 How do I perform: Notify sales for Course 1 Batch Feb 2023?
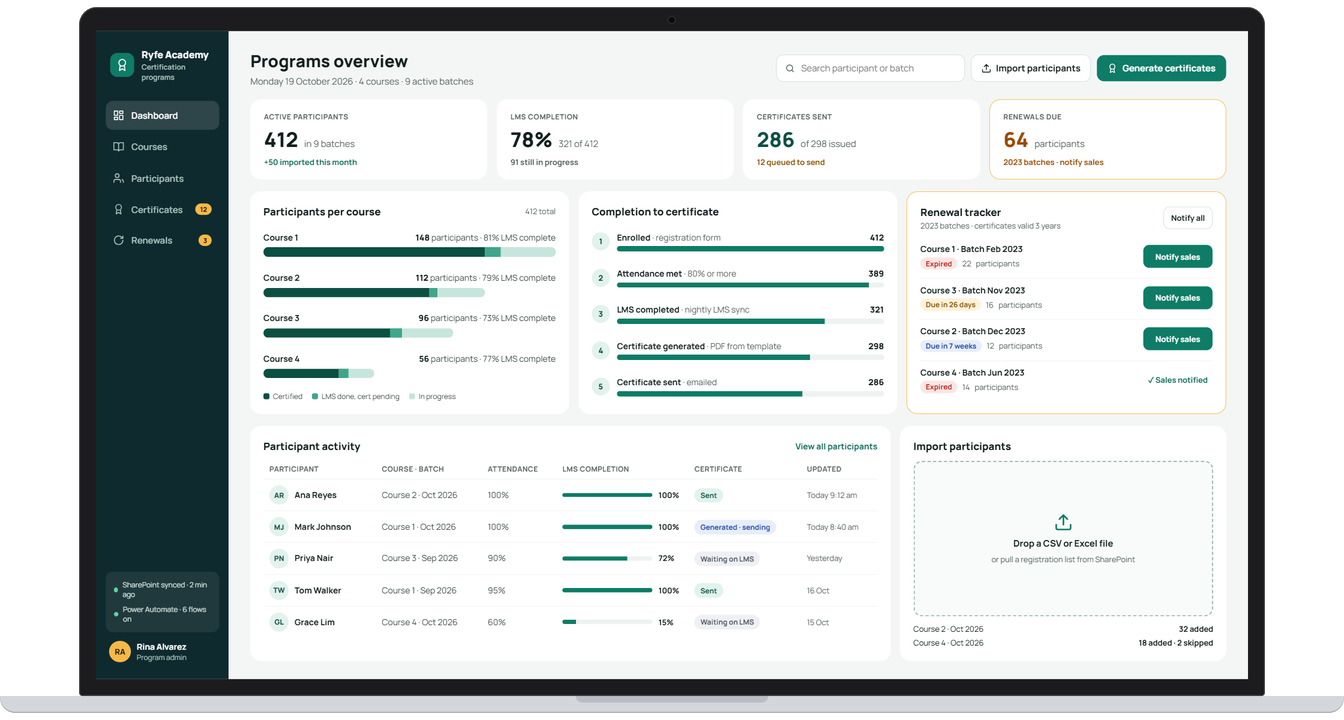[x=1177, y=257]
